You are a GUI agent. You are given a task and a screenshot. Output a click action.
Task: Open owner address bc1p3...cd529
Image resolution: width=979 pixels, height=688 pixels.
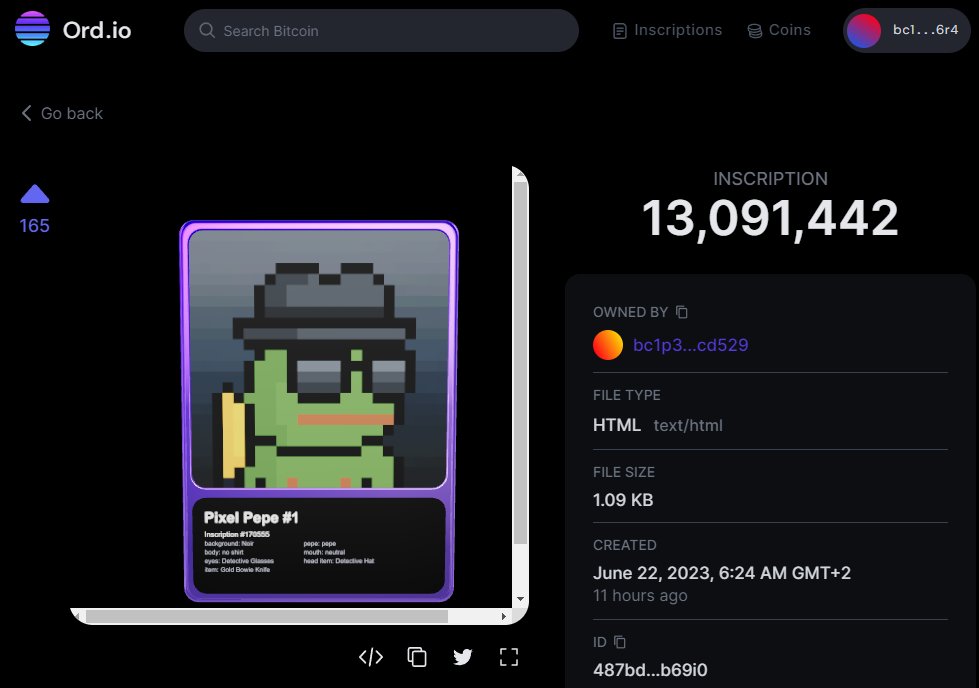point(691,345)
